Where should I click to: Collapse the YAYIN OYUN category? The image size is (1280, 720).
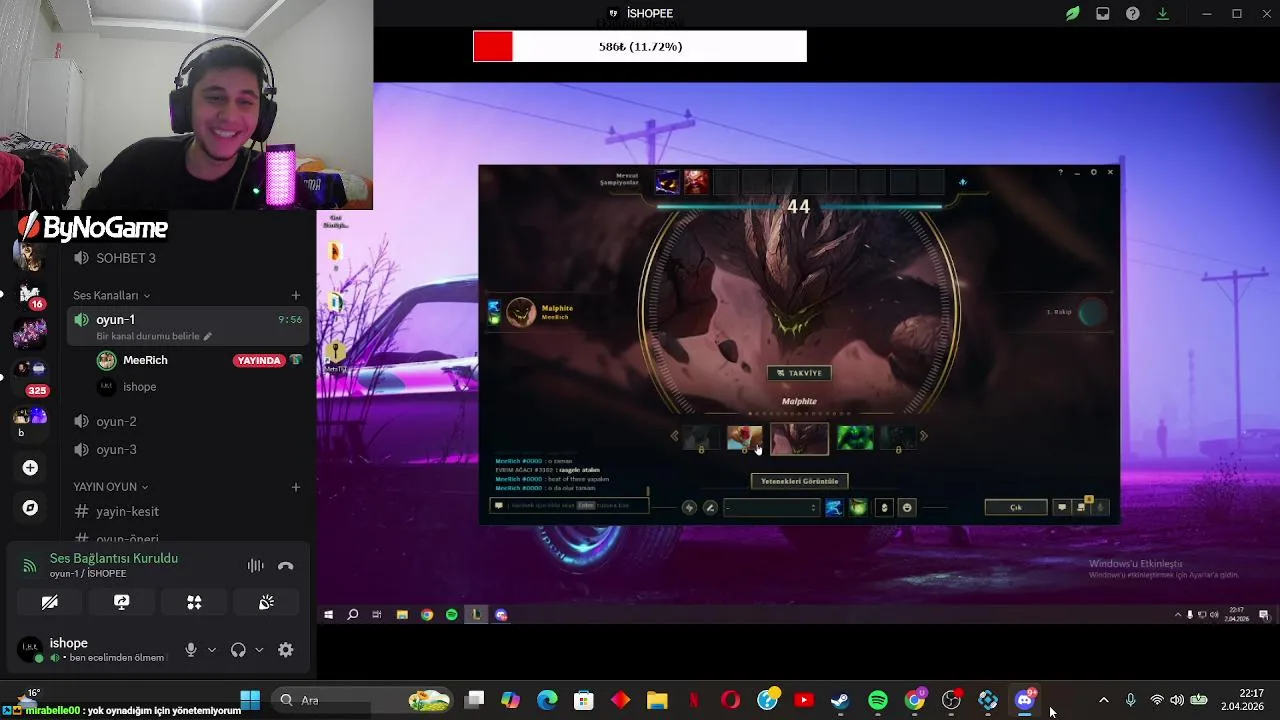(110, 487)
